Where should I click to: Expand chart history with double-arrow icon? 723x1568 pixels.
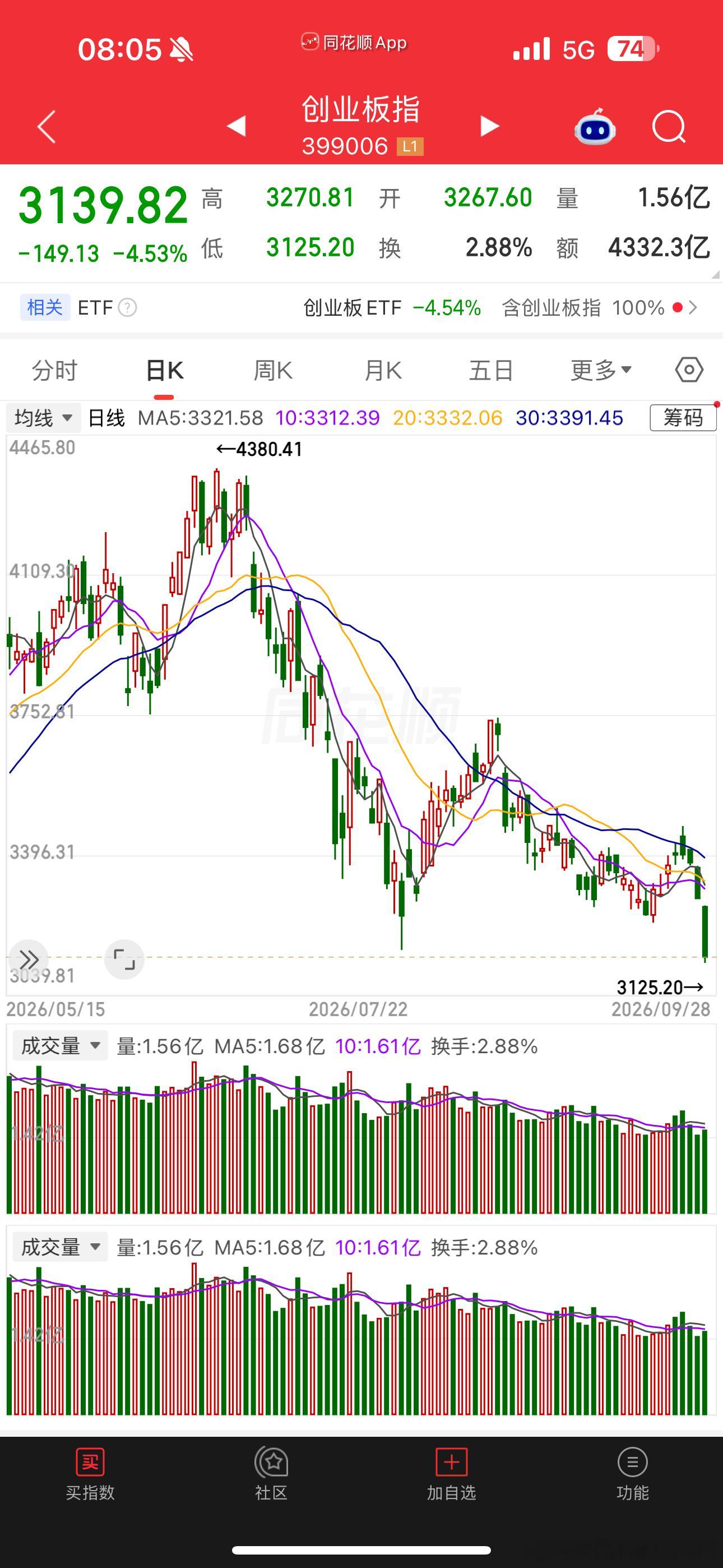29,960
